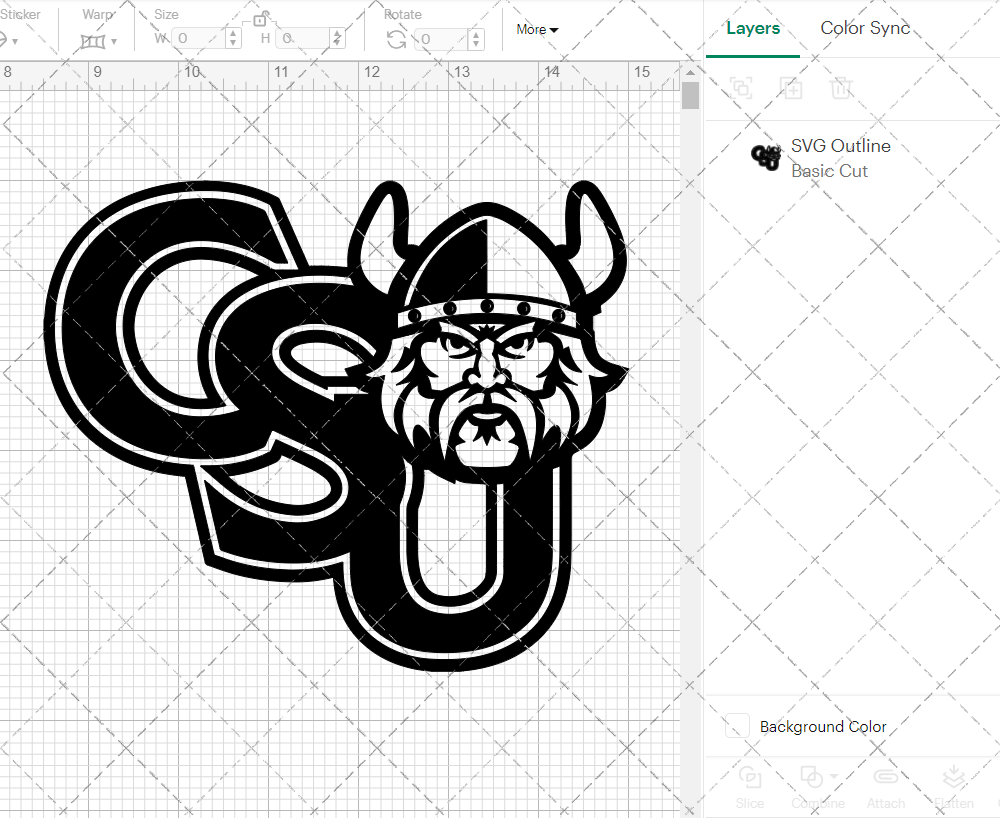Switch to the Color Sync tab
Image resolution: width=1000 pixels, height=818 pixels.
pyautogui.click(x=864, y=28)
